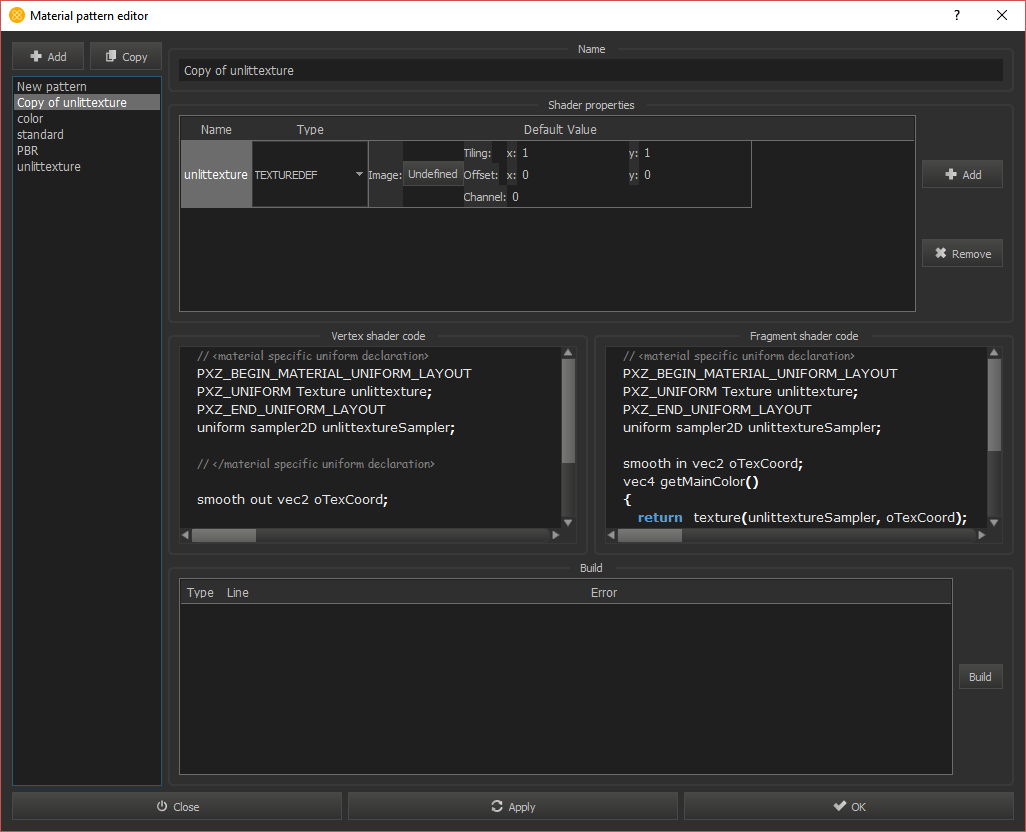Screen dimensions: 1026x832
Task: Click the help question mark in title bar
Action: pyautogui.click(x=957, y=16)
